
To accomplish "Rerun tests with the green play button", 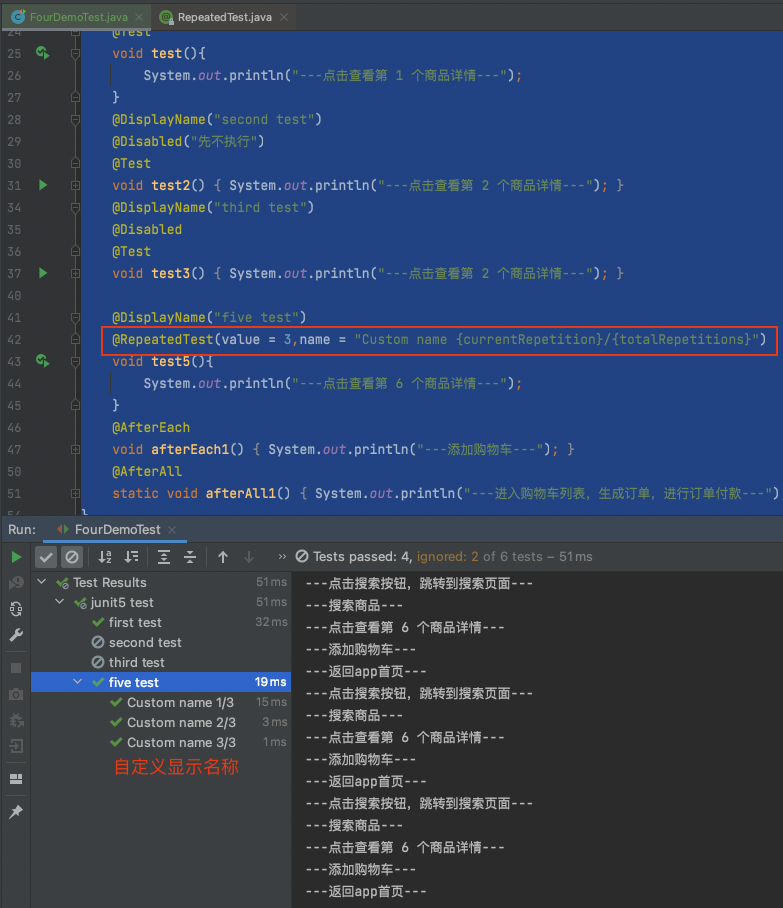I will pos(16,557).
